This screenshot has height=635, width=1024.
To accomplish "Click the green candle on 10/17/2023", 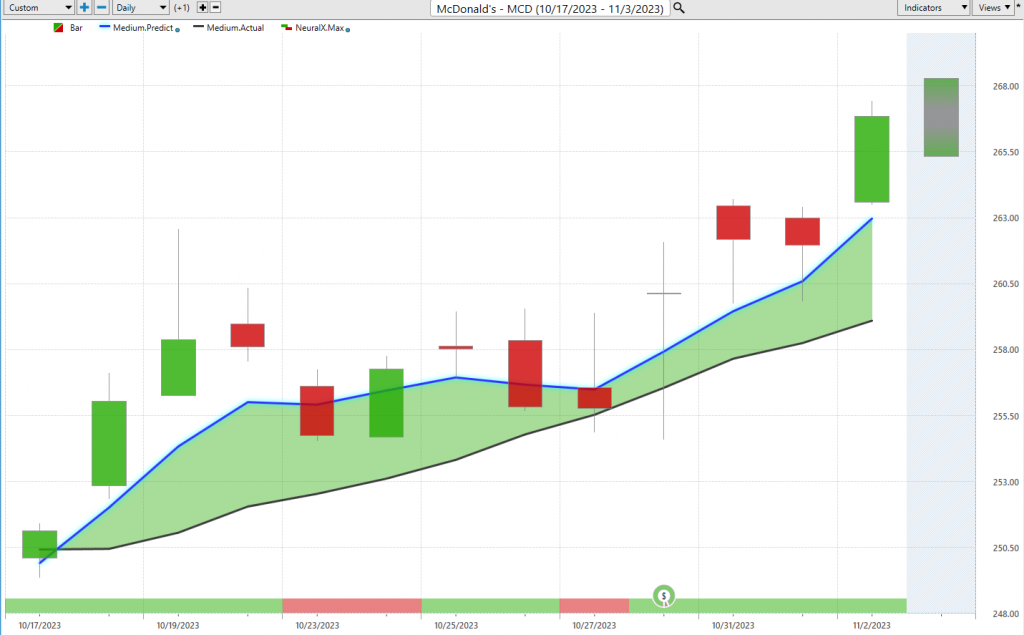I will click(x=40, y=544).
